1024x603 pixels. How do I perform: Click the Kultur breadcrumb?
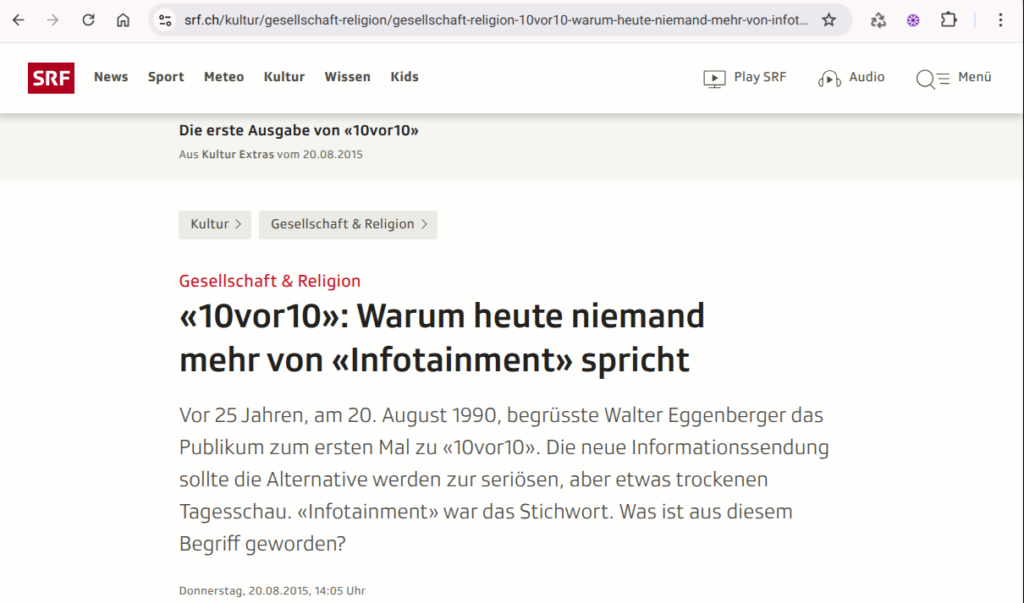click(214, 225)
